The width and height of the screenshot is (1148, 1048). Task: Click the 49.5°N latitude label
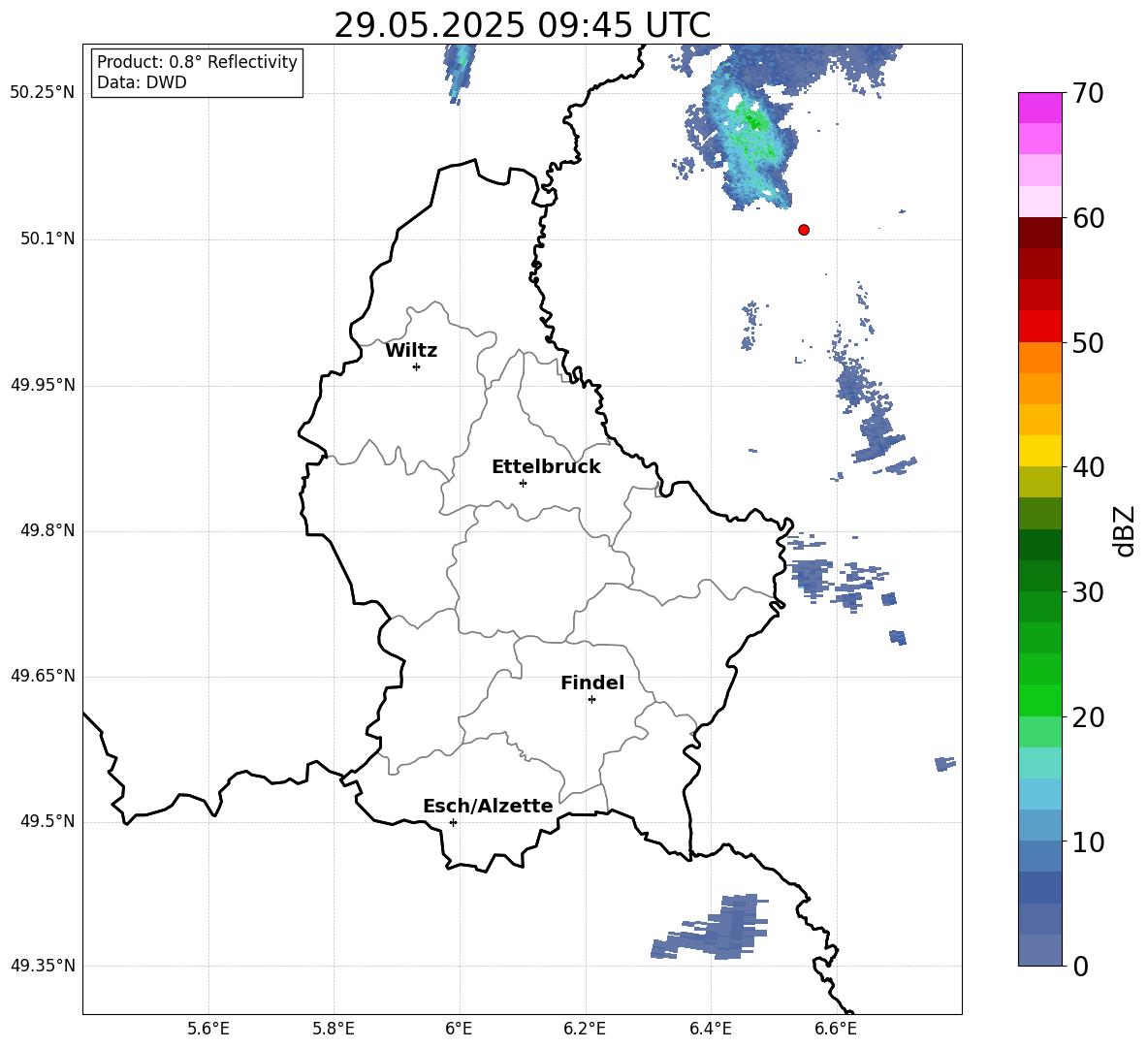(48, 821)
